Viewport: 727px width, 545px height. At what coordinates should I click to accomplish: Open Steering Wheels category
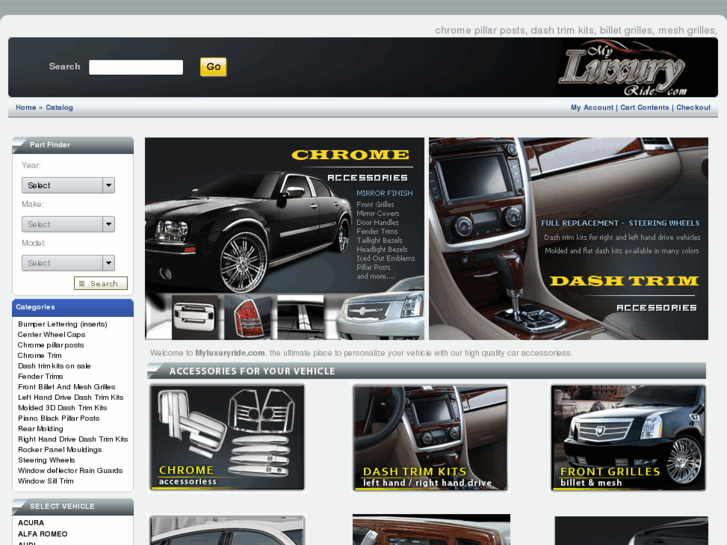46,460
